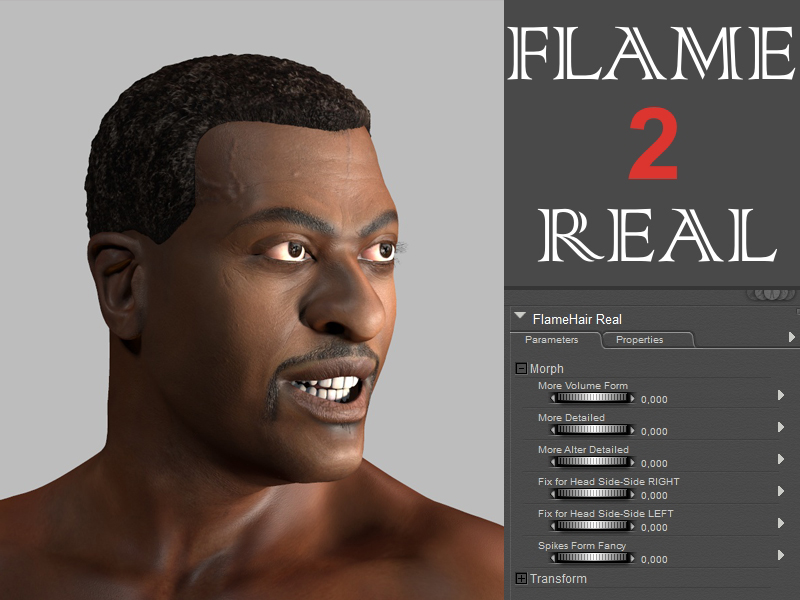Click the More Detailed dial
Image resolution: width=800 pixels, height=600 pixels.
click(x=592, y=430)
